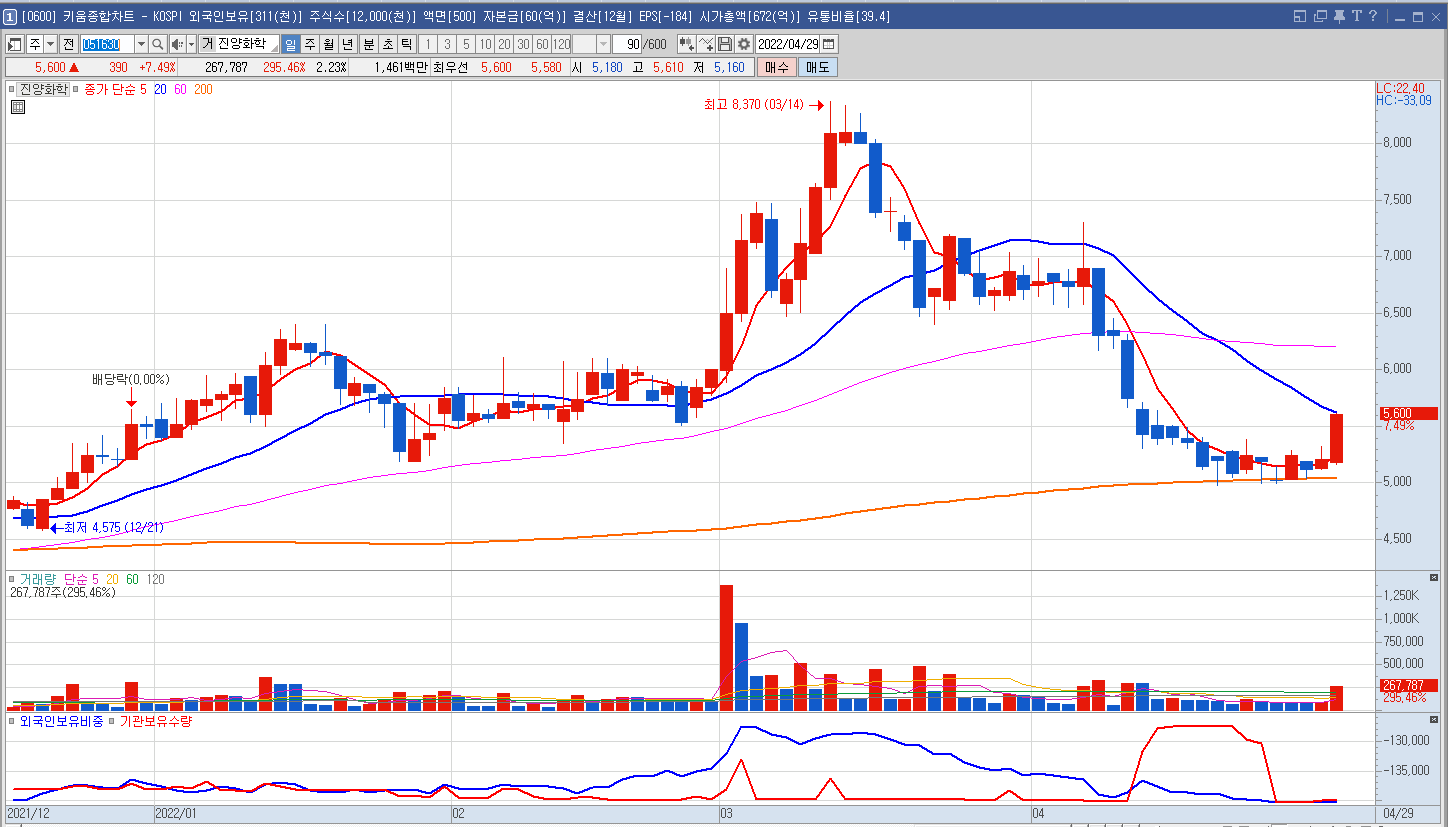This screenshot has width=1448, height=827.
Task: Select monthly 월 chart period
Action: 328,44
